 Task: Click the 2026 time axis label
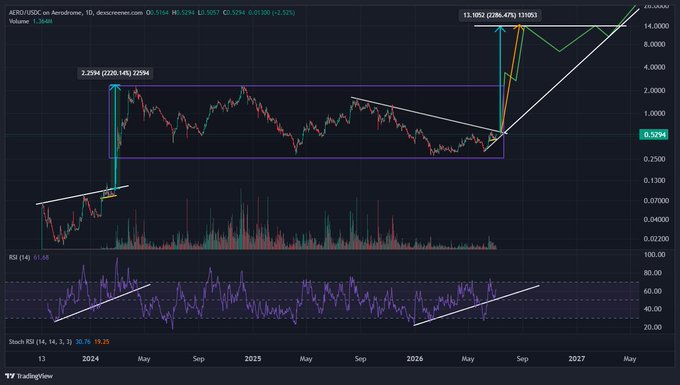415,359
